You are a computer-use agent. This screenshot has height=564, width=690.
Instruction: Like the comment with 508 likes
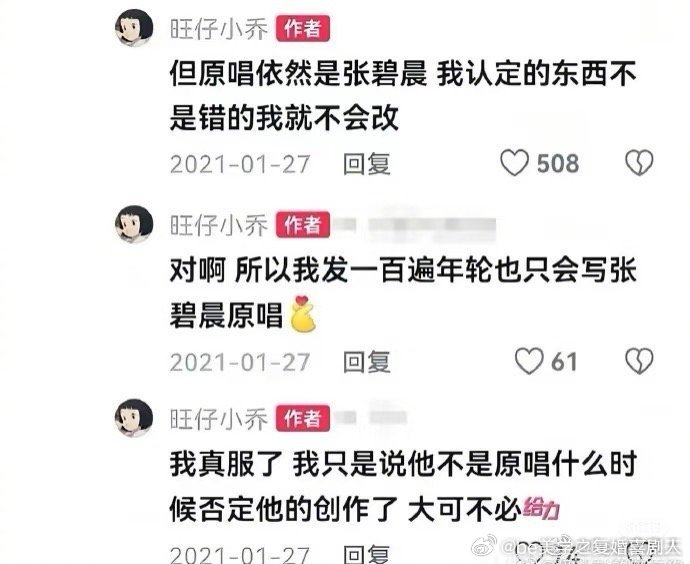[514, 163]
